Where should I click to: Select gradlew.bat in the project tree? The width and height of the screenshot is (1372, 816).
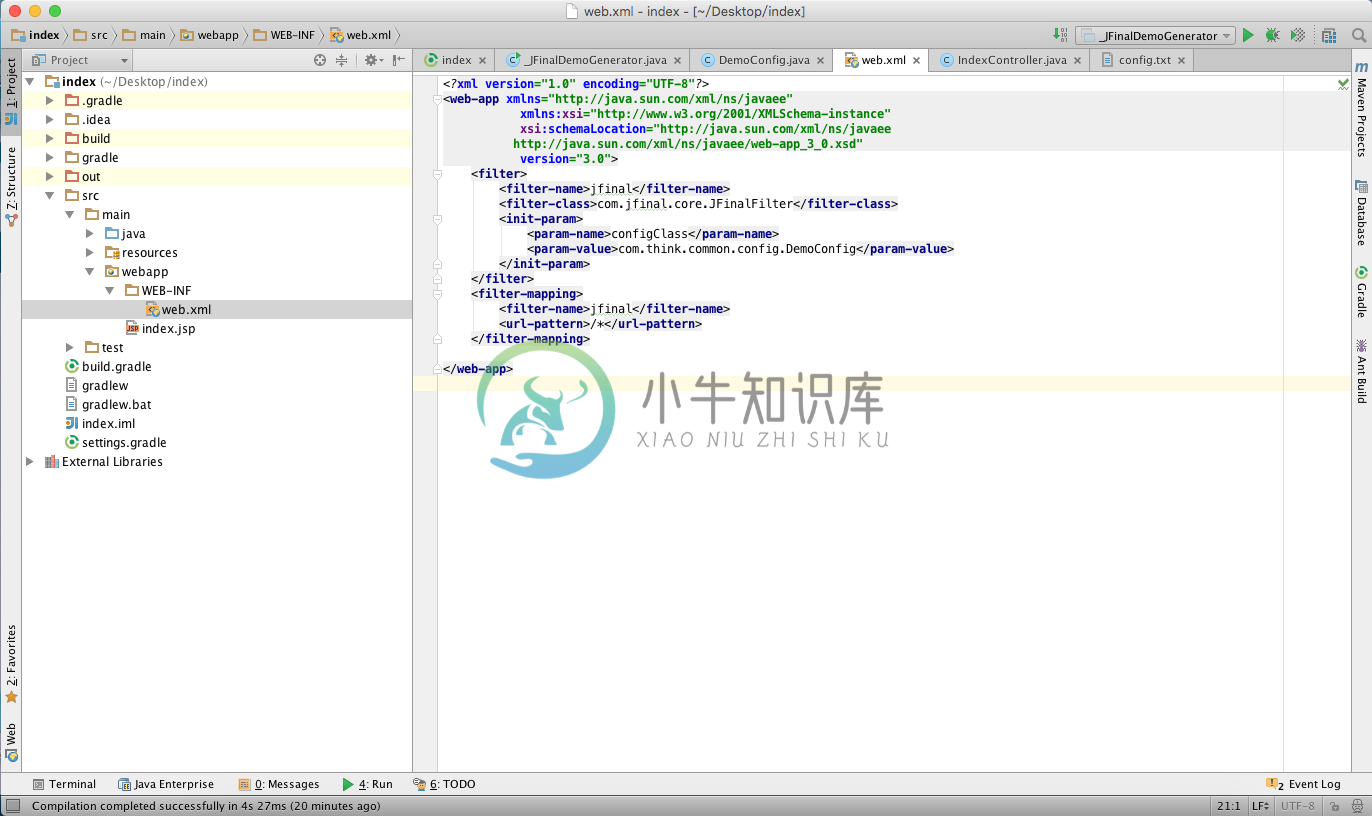(x=108, y=404)
